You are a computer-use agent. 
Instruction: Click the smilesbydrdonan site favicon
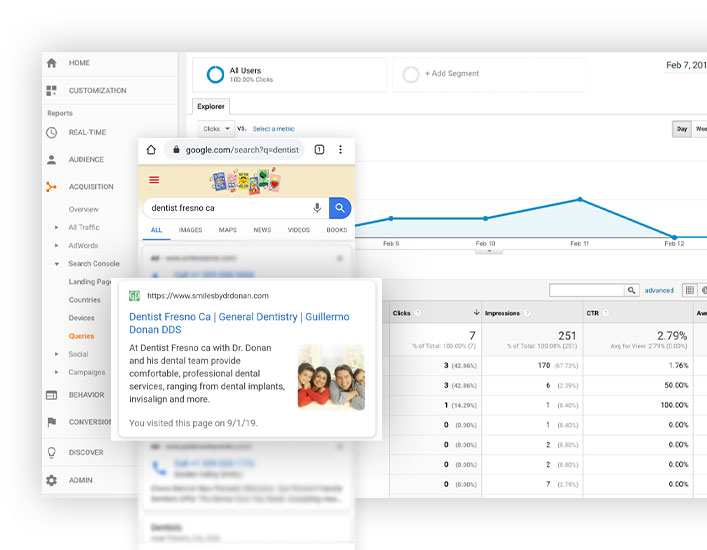click(x=134, y=296)
